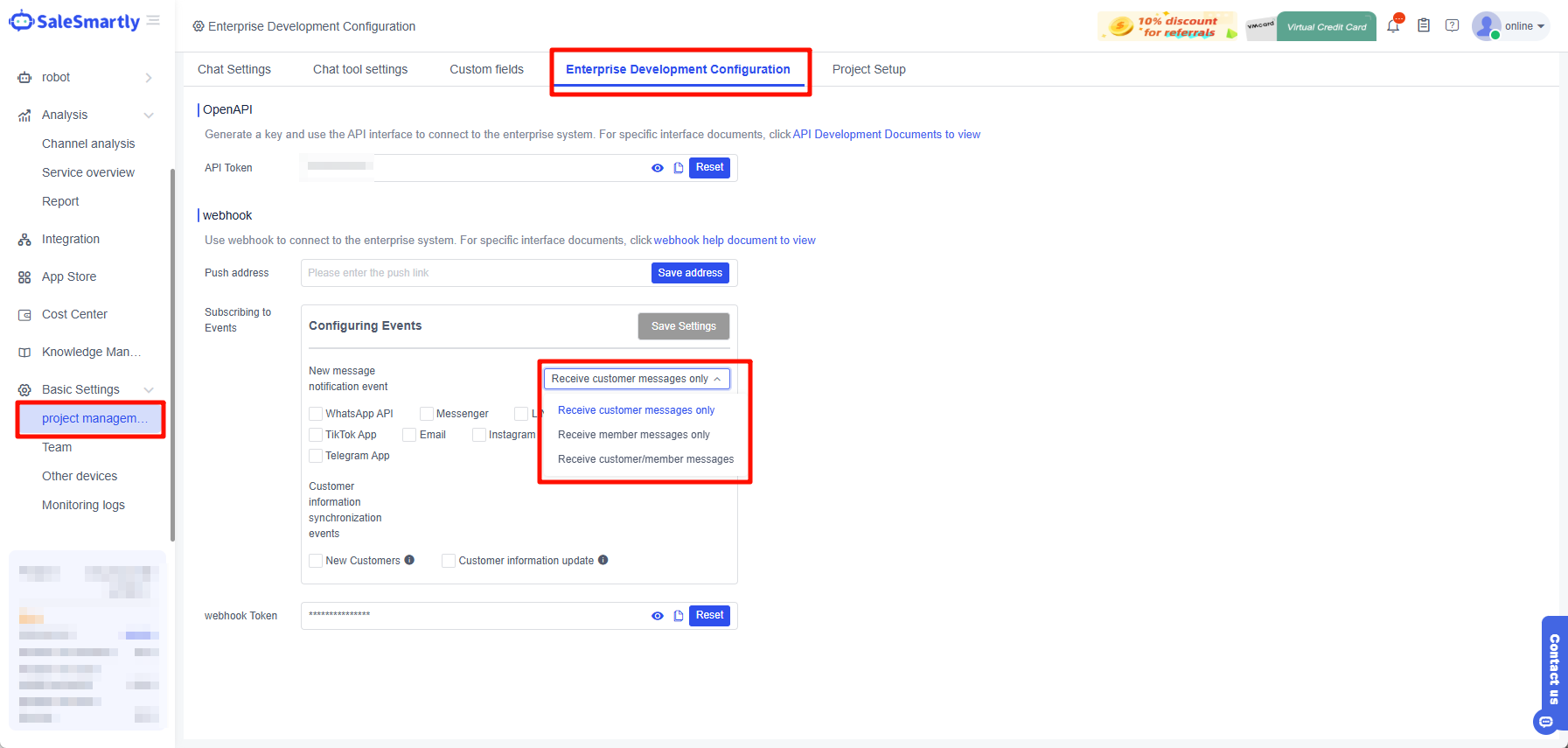Open Monitoring logs in the sidebar

click(x=83, y=505)
